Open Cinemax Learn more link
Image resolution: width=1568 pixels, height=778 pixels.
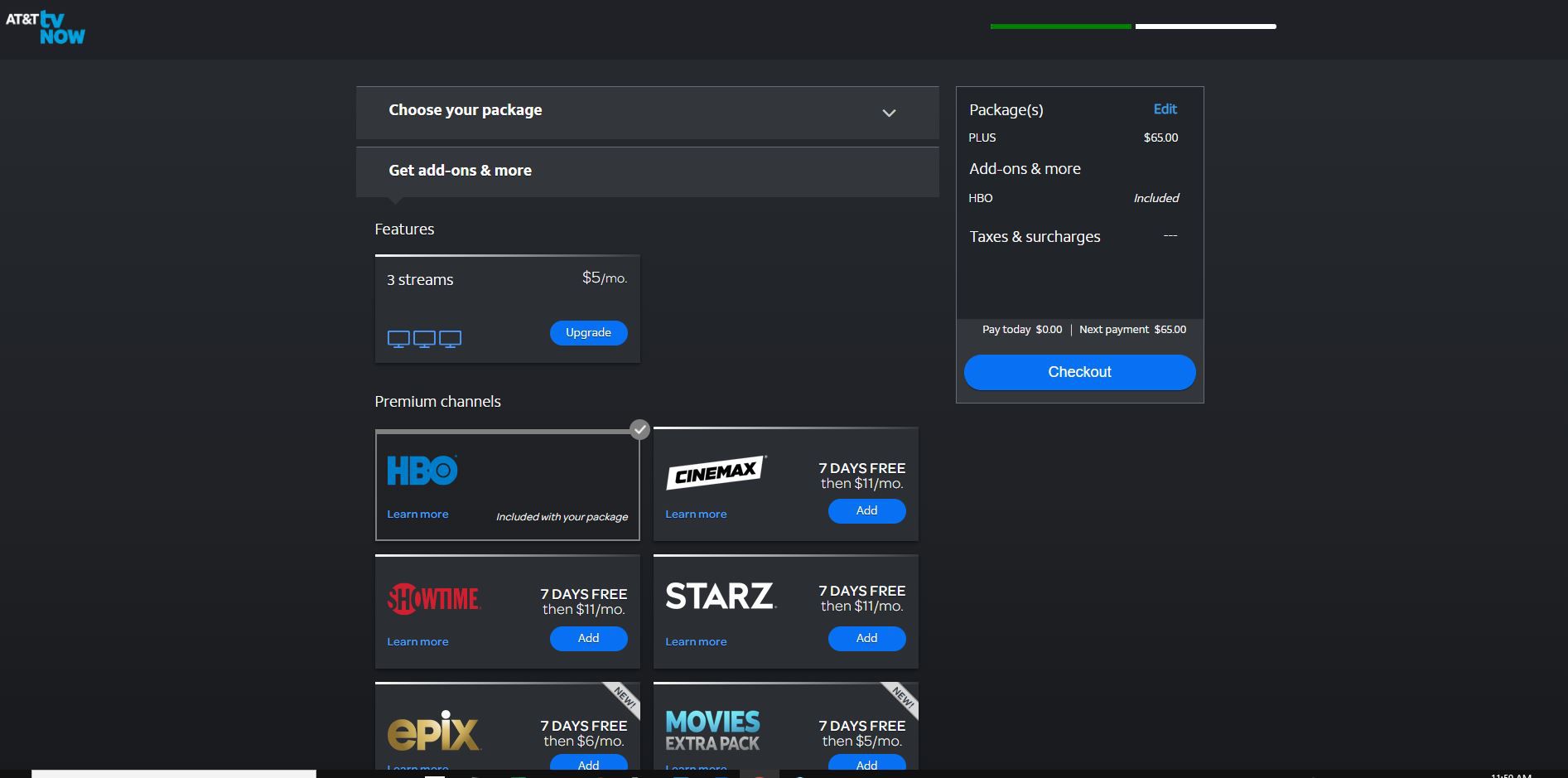click(x=696, y=515)
